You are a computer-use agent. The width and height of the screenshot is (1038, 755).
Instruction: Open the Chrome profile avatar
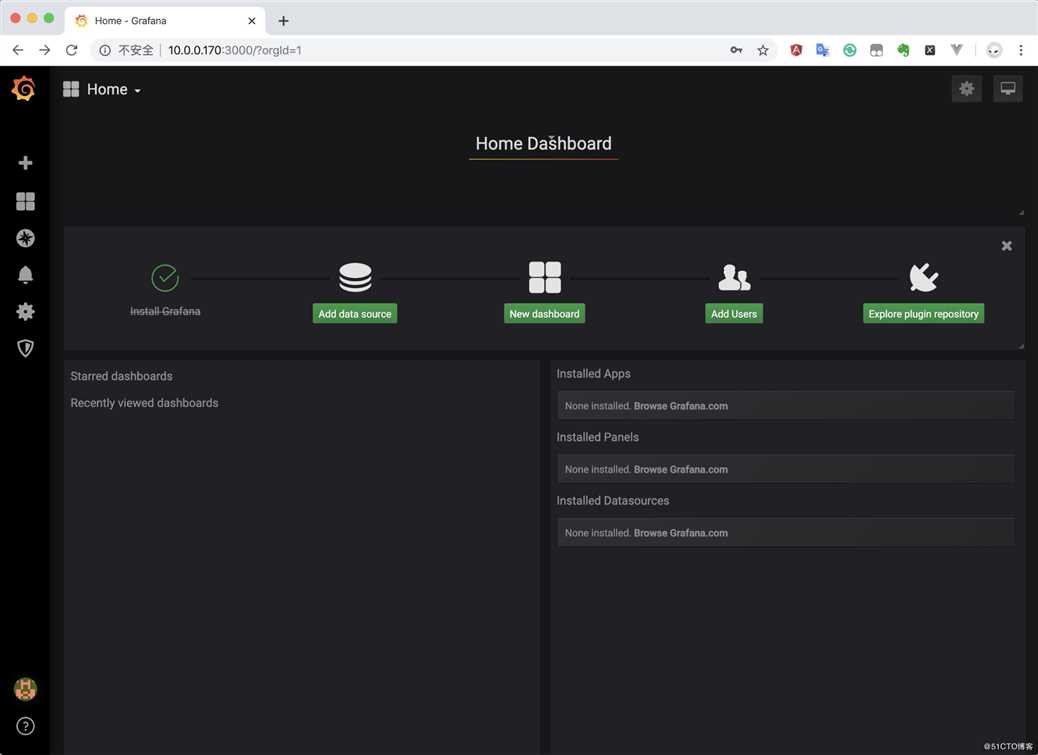click(x=994, y=50)
